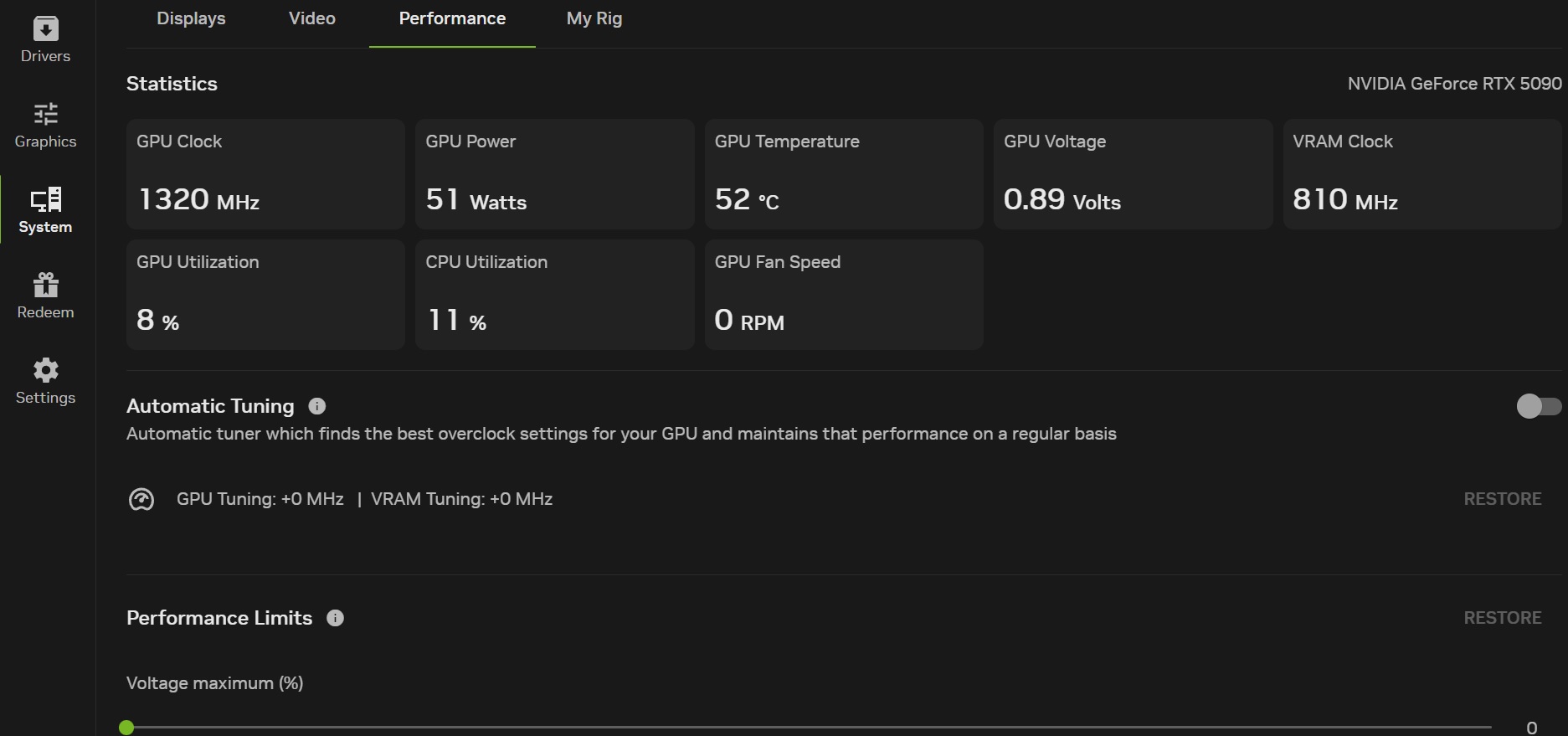
Task: Click the GPU Temperature statistic card
Action: [x=843, y=174]
